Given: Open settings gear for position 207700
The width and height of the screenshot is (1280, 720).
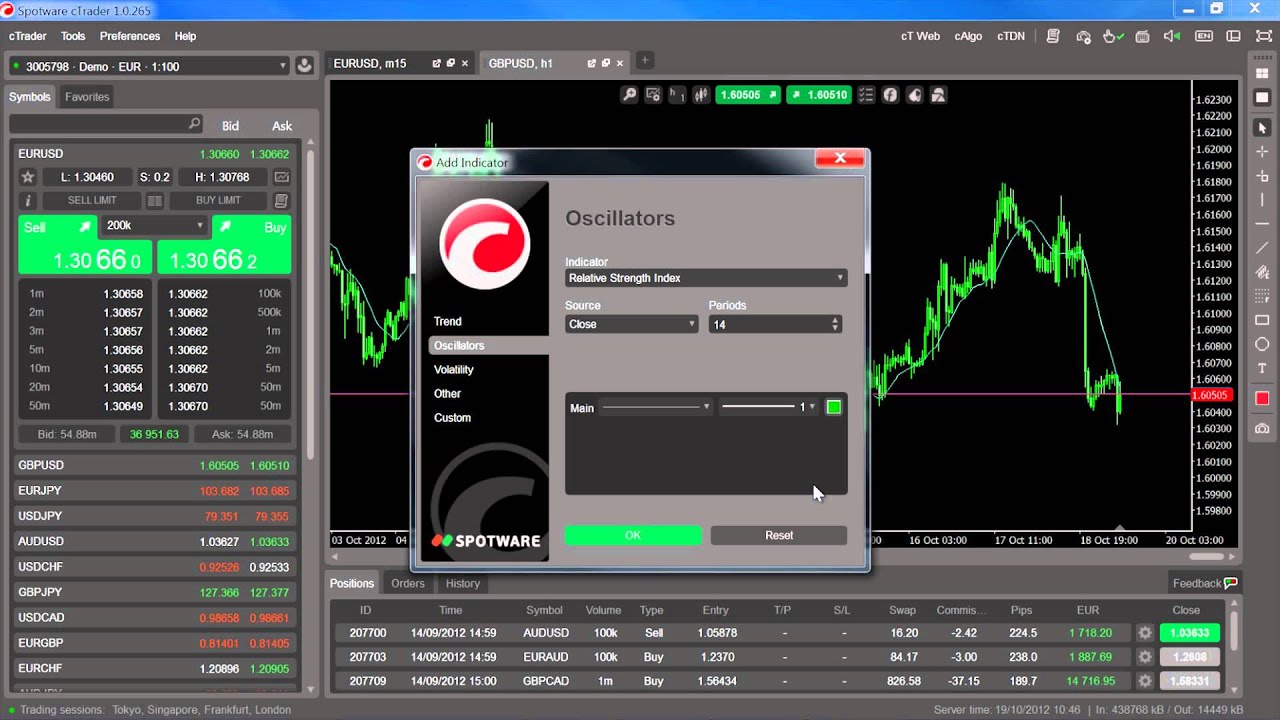Looking at the screenshot, I should pyautogui.click(x=1145, y=633).
